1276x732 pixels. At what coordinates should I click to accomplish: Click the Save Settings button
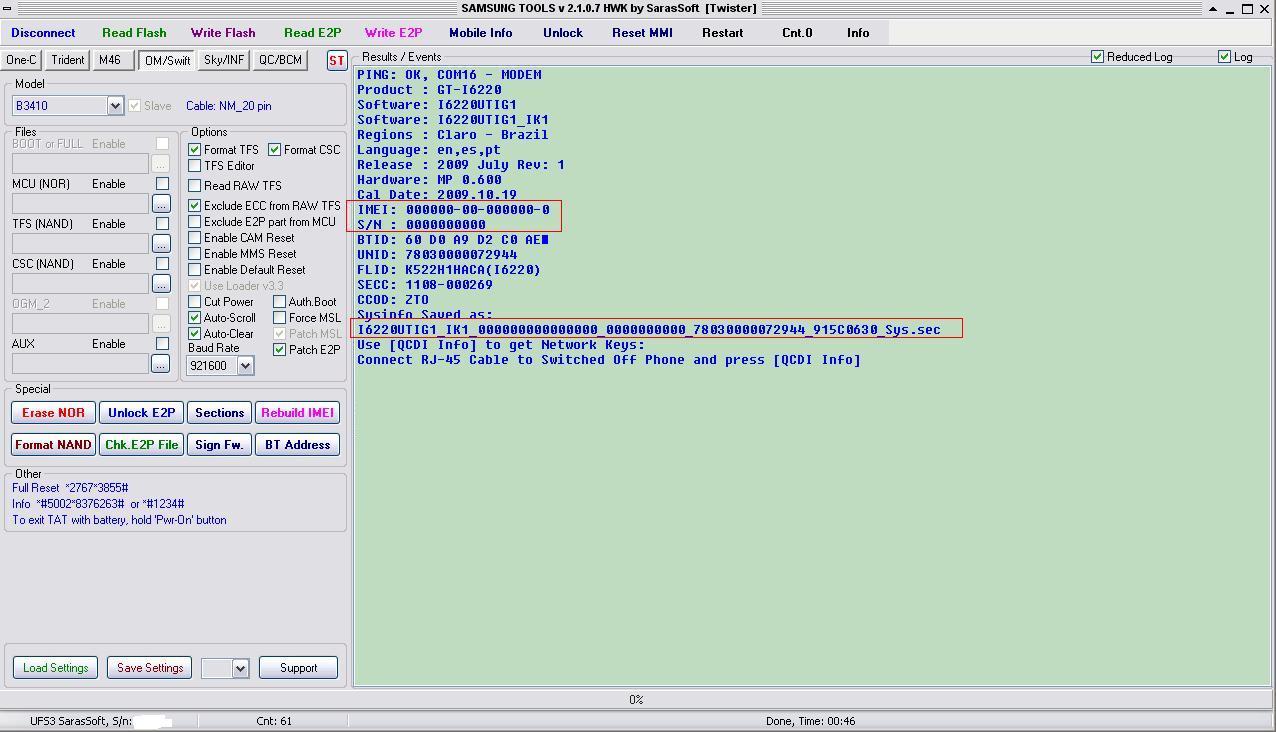[x=150, y=668]
